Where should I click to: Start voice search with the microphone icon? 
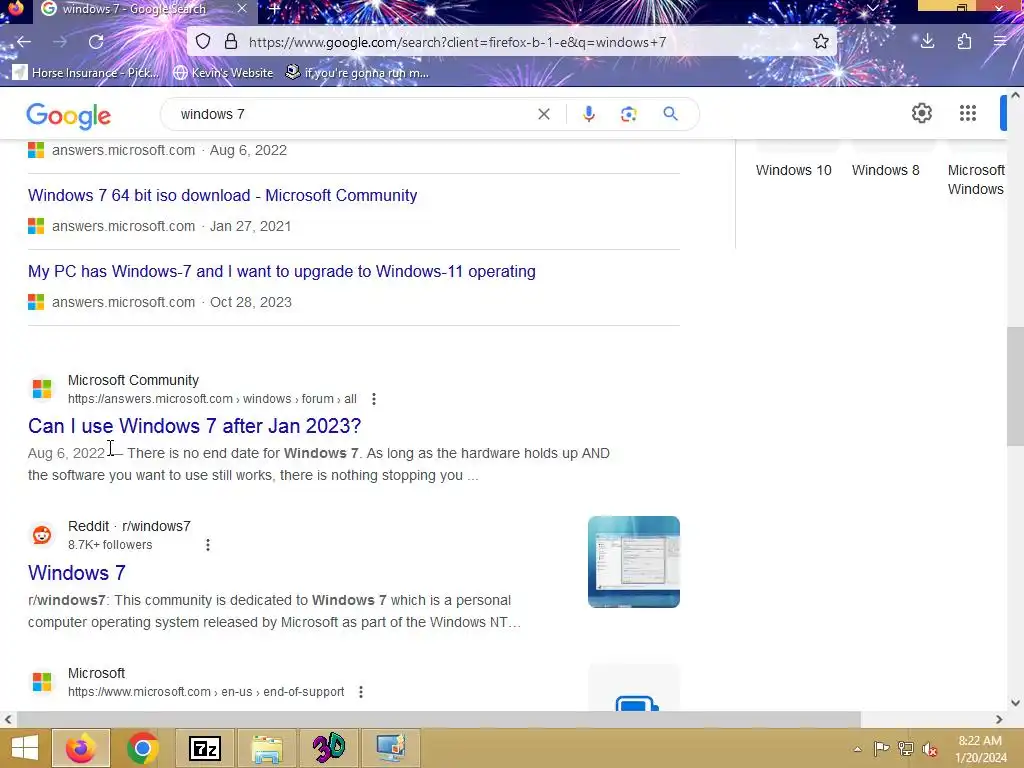tap(588, 114)
